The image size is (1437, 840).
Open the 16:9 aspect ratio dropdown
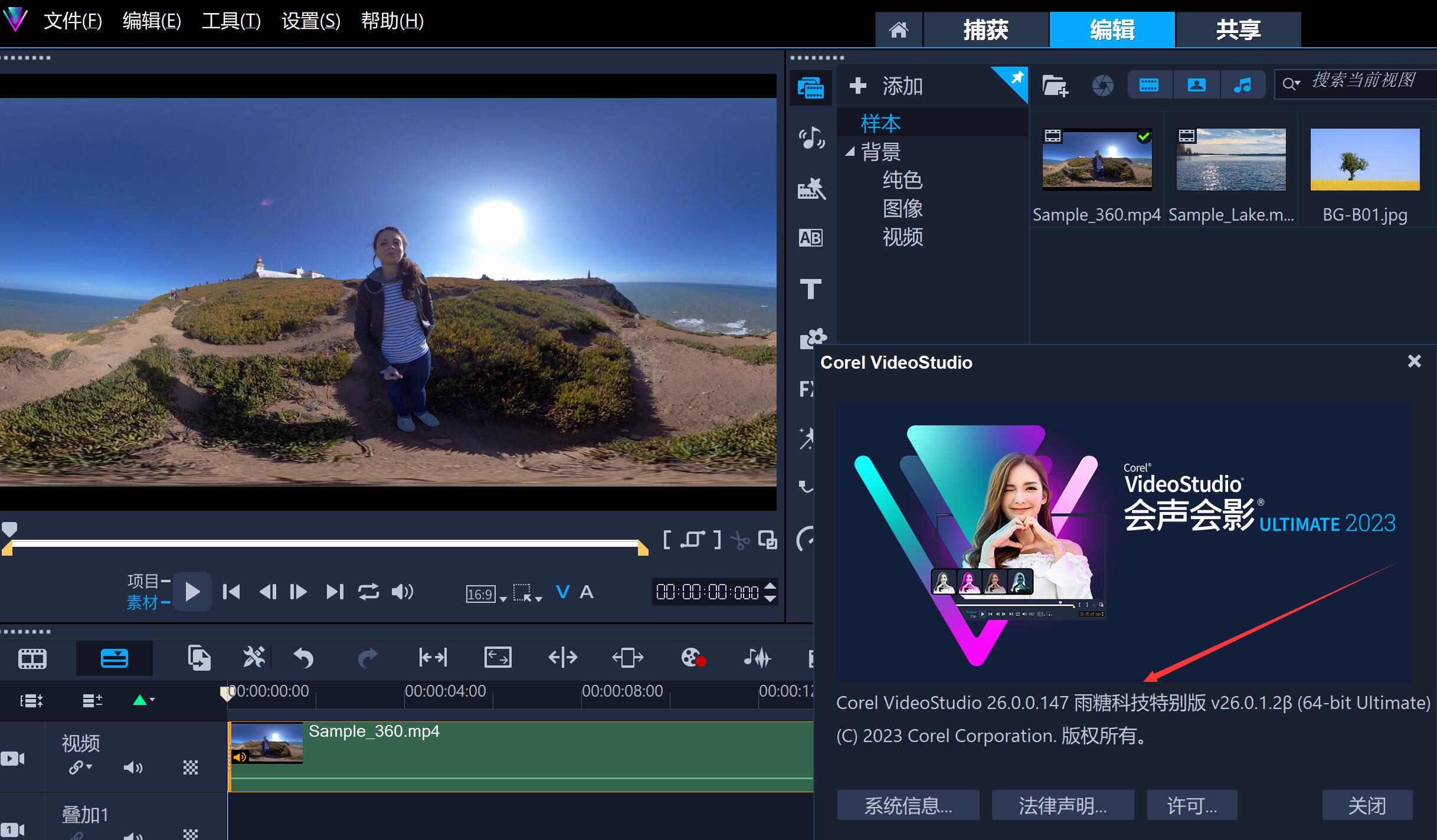486,594
